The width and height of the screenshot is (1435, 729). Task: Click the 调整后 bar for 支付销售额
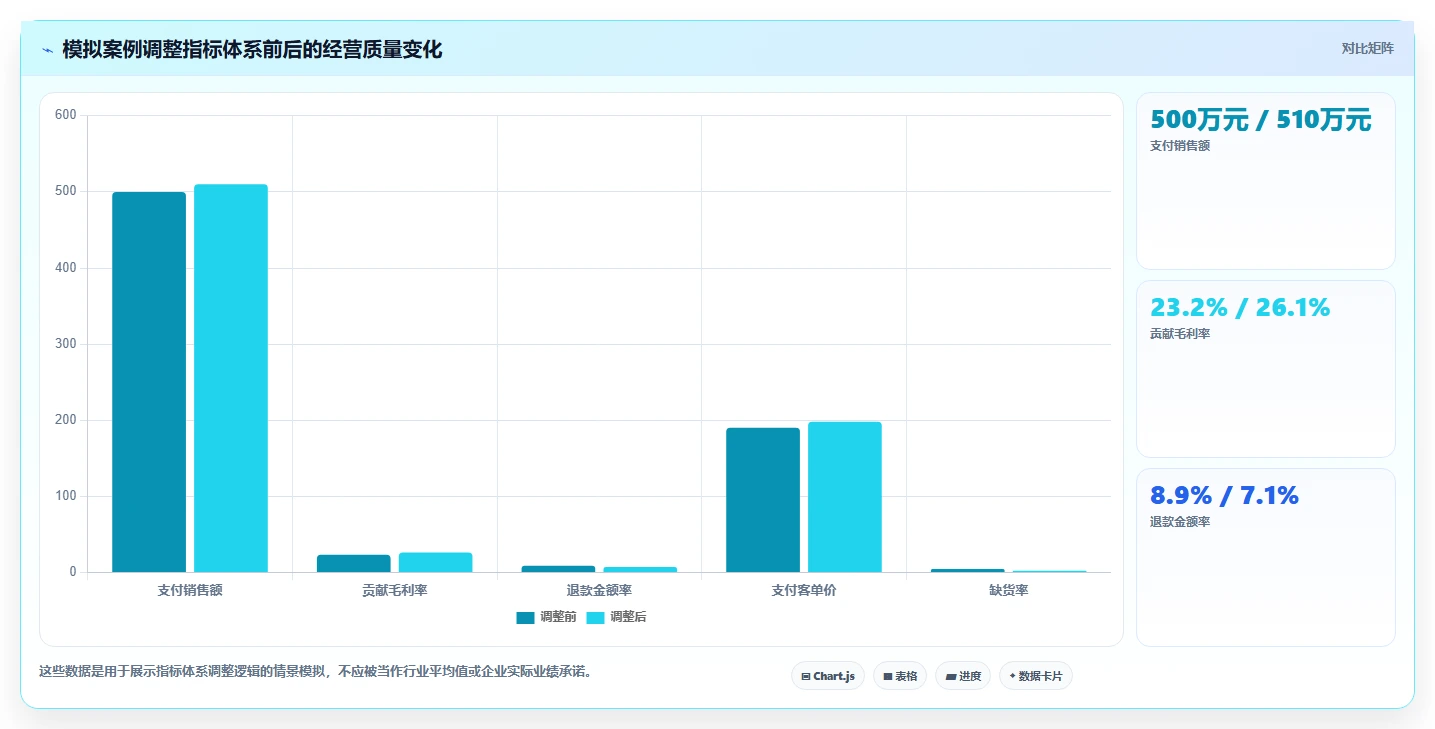[x=231, y=378]
